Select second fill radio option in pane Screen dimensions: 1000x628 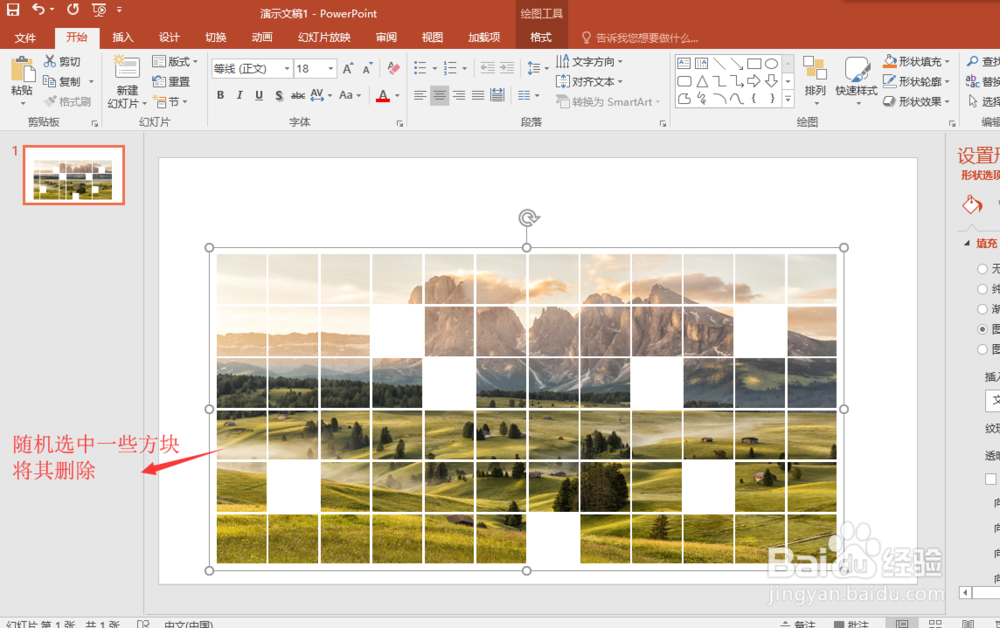pyautogui.click(x=982, y=289)
